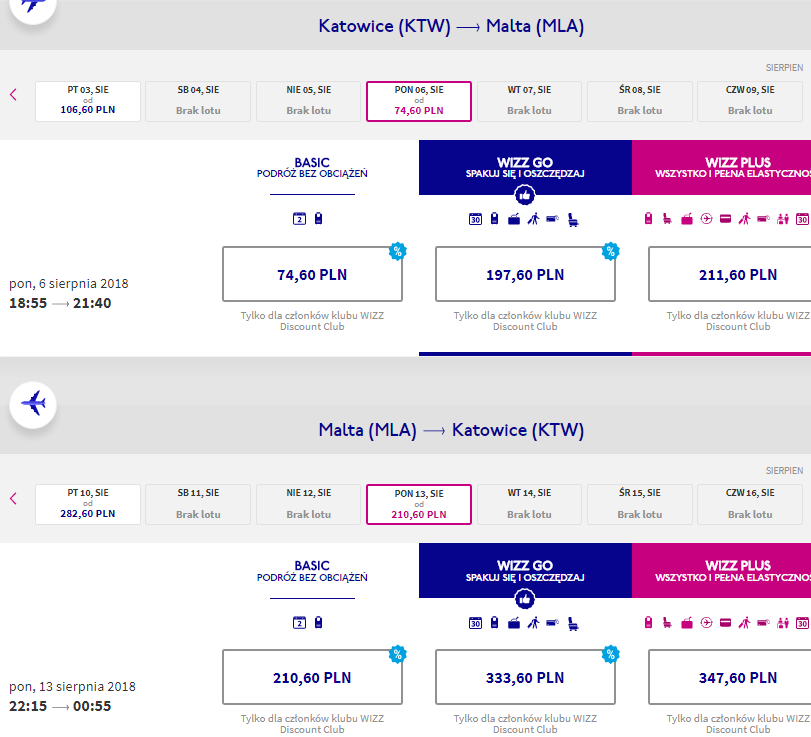Viewport: 811px width, 737px height.
Task: Click the 'Katowice (KTW) → Malta (MLA)' heading
Action: (x=451, y=26)
